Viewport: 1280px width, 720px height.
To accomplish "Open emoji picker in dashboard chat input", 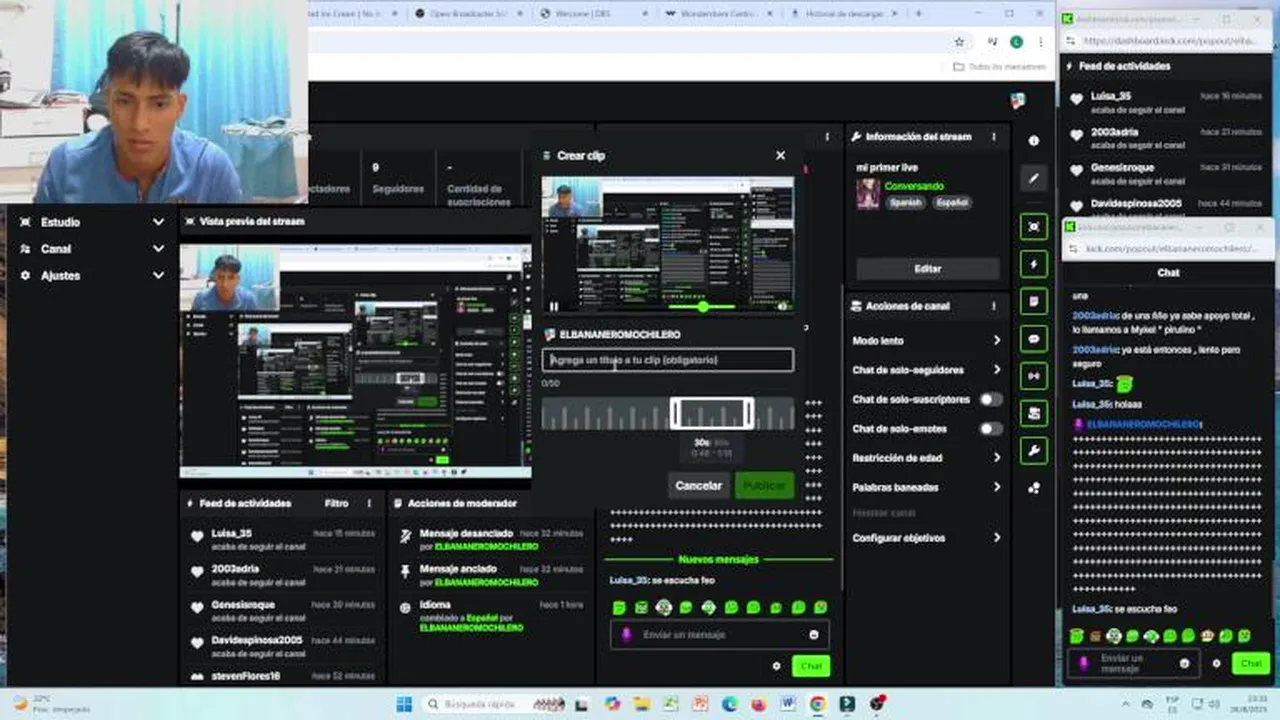I will click(814, 635).
